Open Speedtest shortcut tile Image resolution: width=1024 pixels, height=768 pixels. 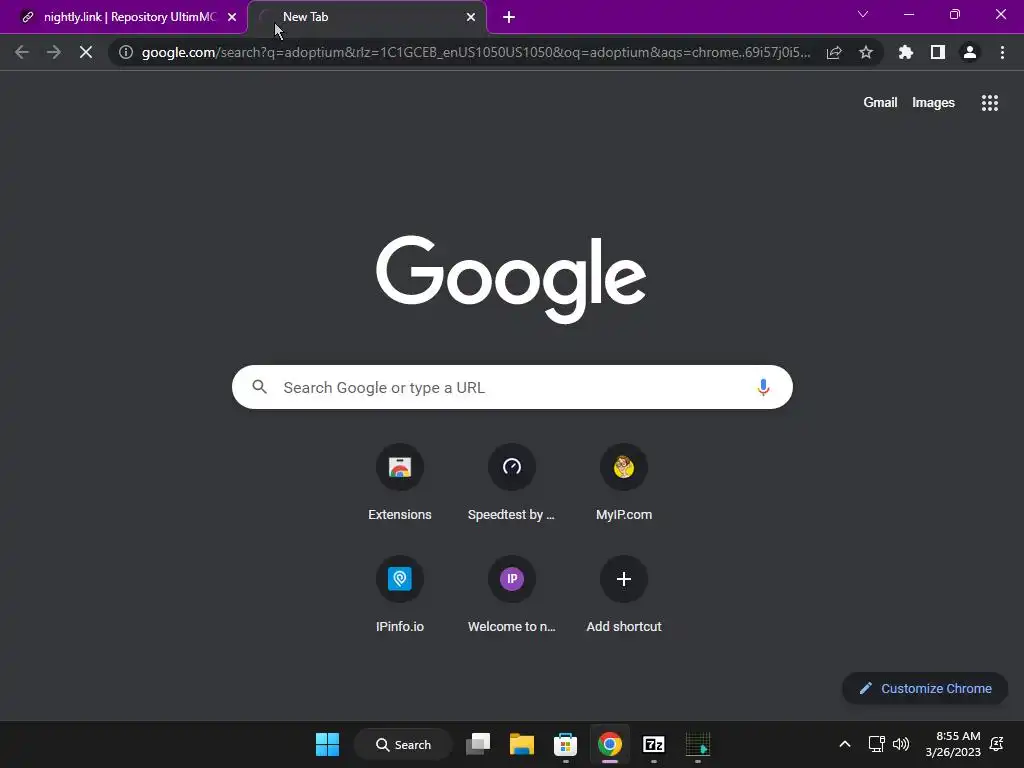(x=511, y=482)
